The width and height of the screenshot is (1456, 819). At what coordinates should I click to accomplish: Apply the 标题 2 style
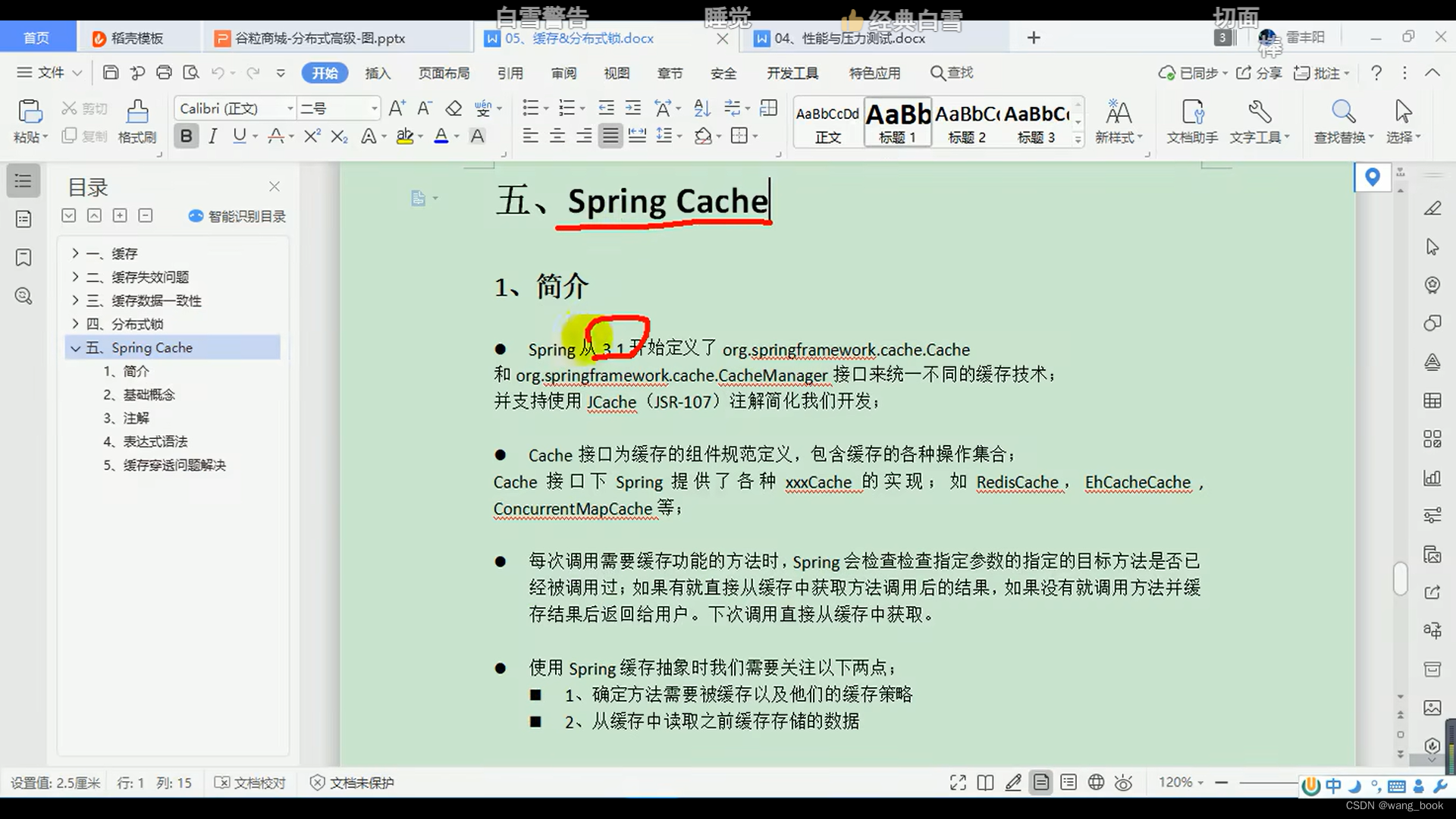click(967, 124)
